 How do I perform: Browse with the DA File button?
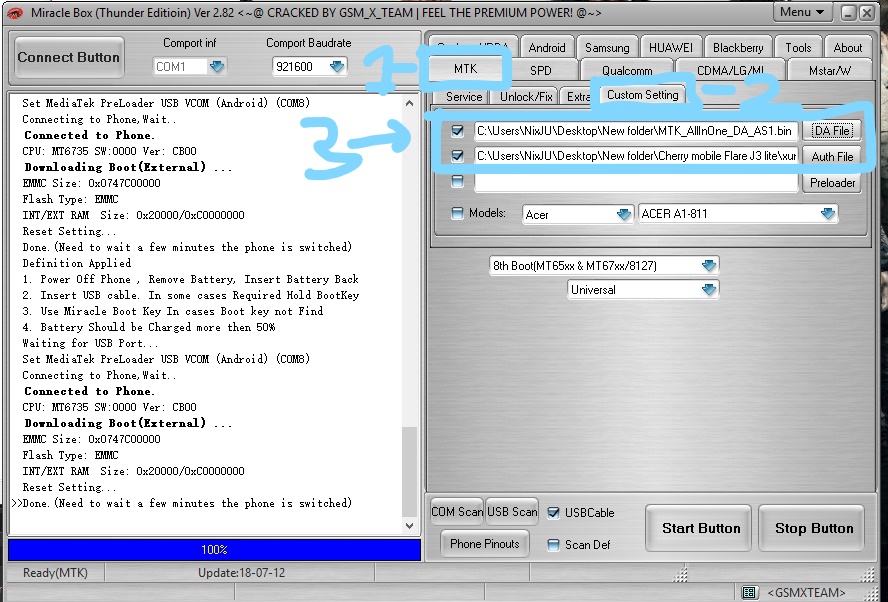pyautogui.click(x=832, y=131)
